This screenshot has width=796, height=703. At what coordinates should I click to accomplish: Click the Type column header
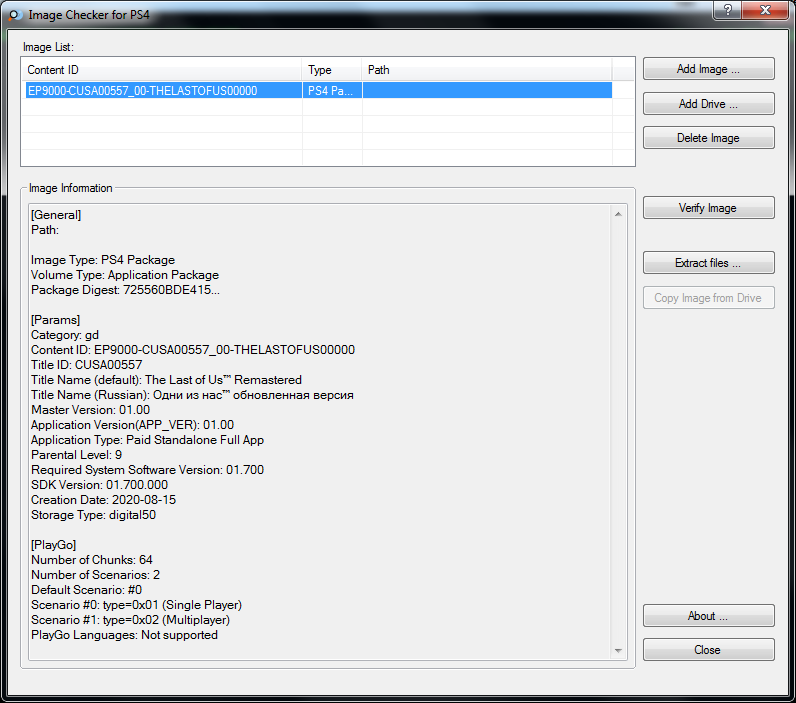point(331,70)
